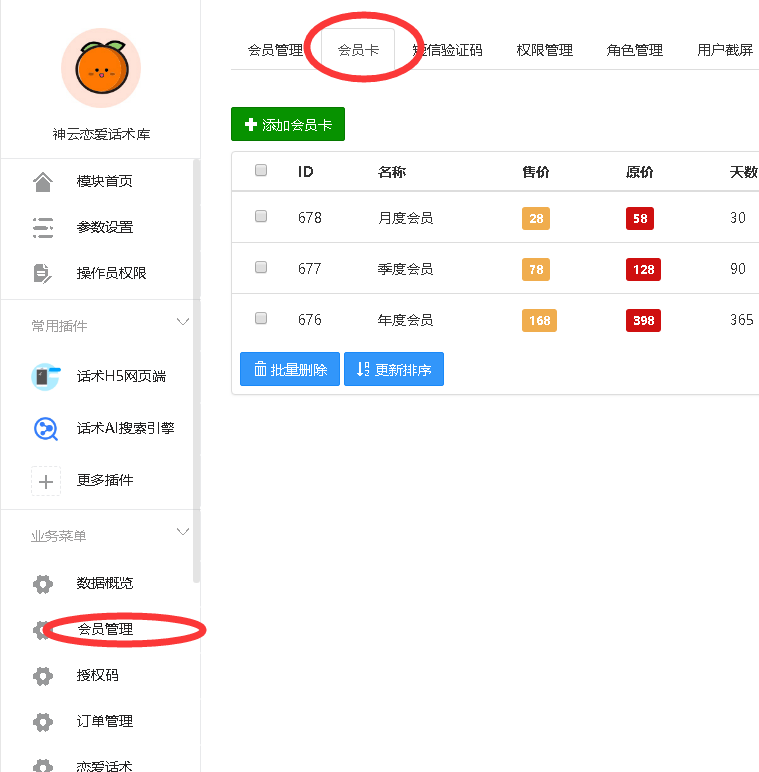Open 更多插件 menu item
The image size is (759, 772).
105,480
